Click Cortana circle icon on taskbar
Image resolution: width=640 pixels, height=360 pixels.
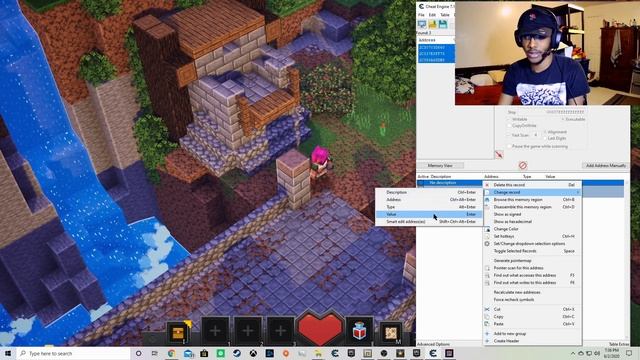point(138,353)
